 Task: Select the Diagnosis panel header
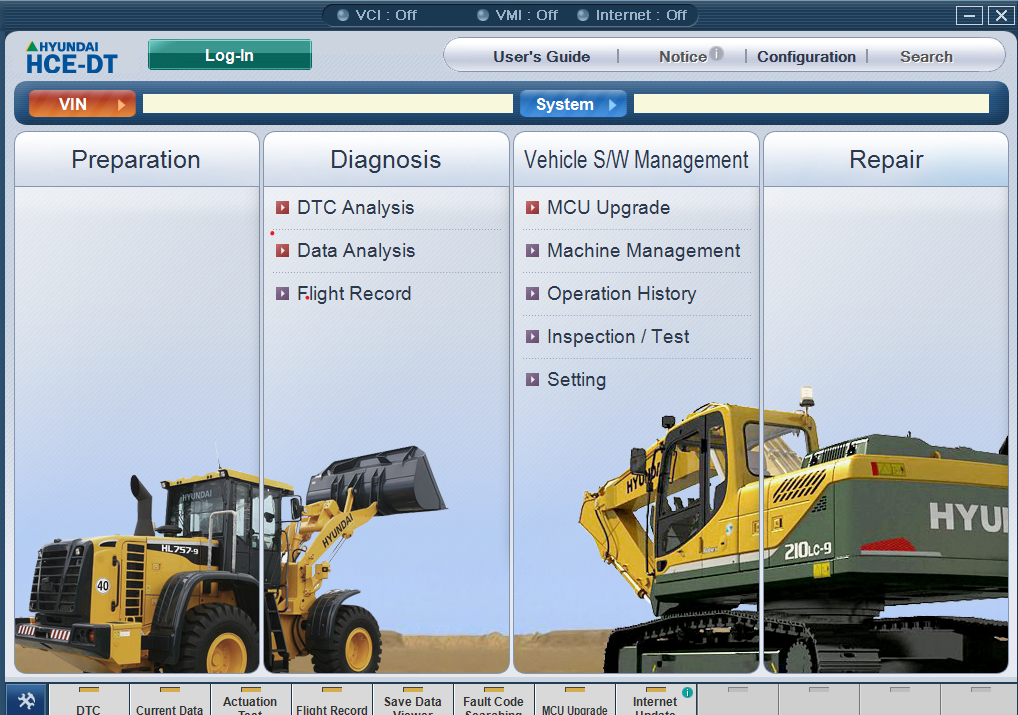tap(386, 160)
